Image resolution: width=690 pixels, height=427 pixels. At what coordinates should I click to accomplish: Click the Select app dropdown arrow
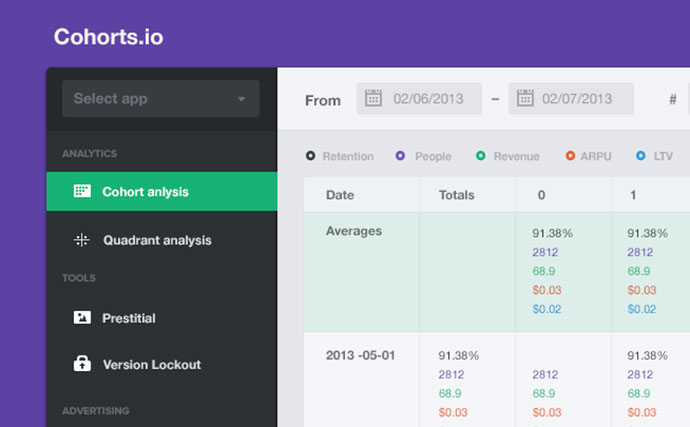[241, 99]
